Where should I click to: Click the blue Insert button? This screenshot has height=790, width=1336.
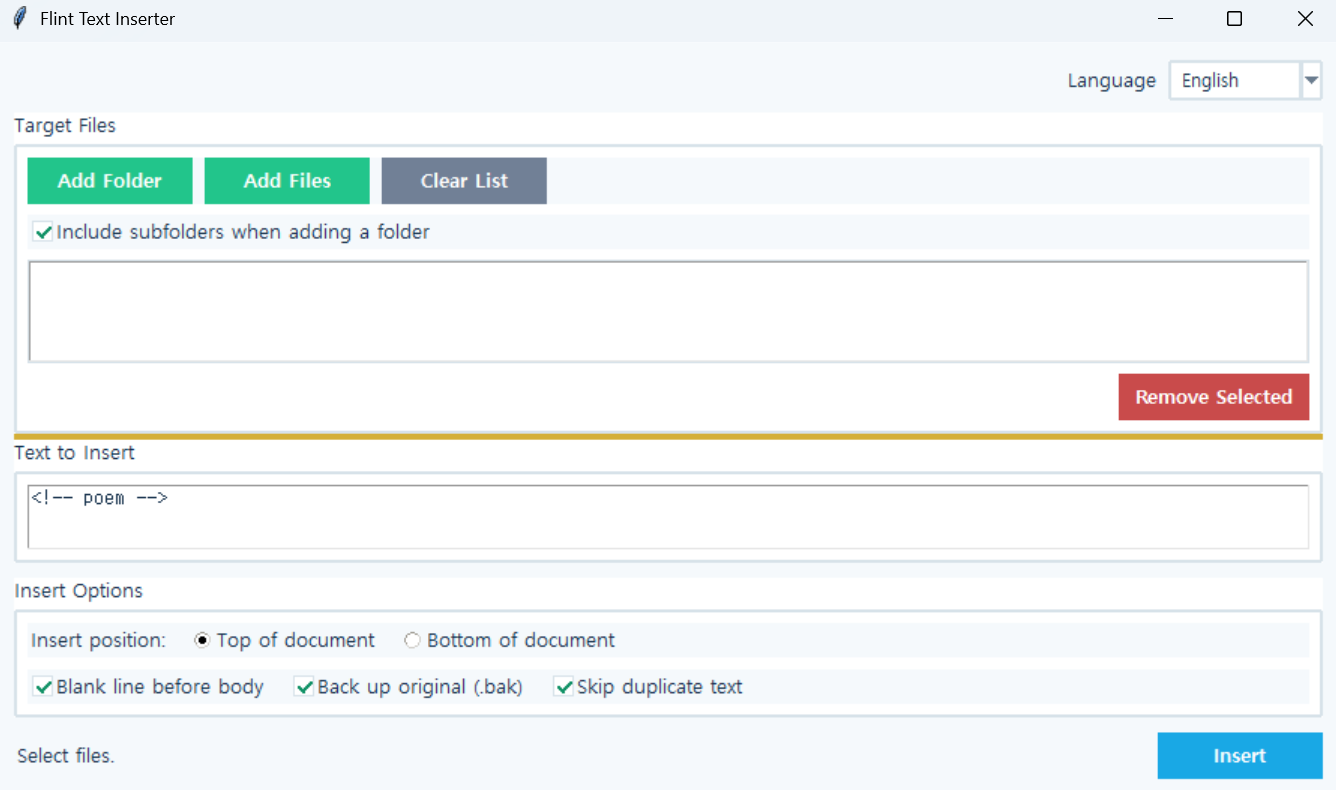(x=1240, y=756)
